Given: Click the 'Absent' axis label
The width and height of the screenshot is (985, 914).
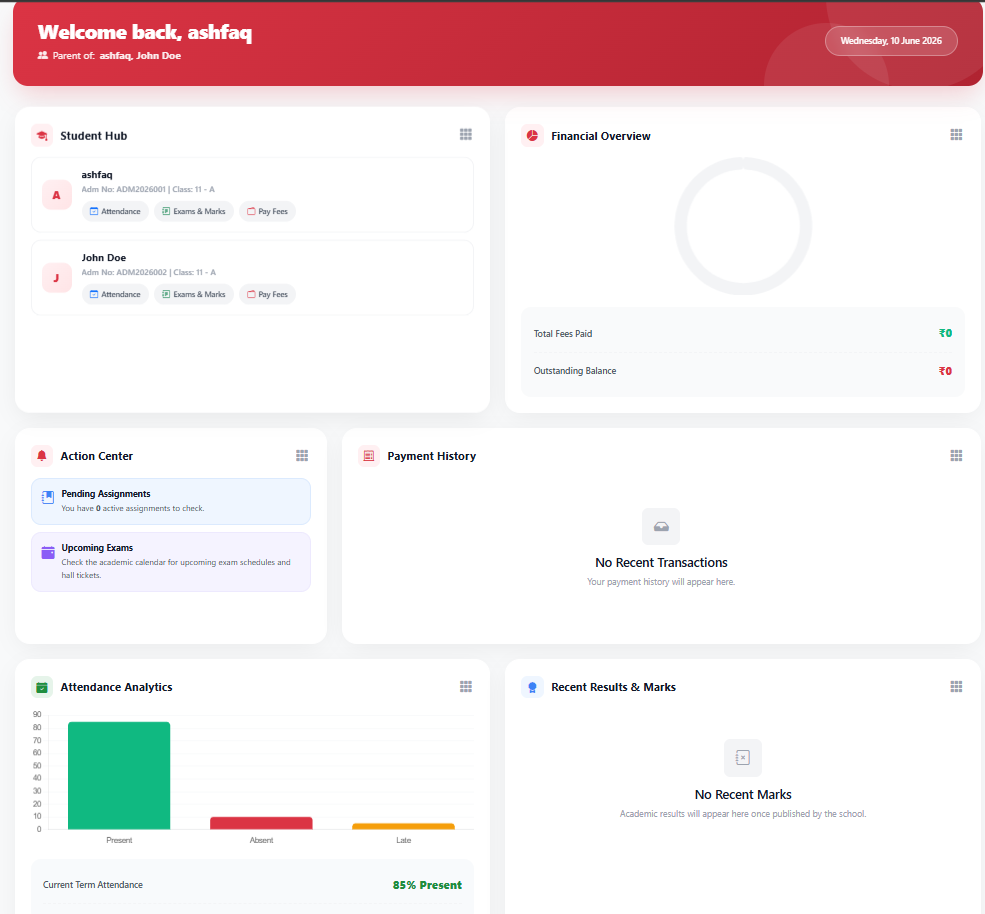Looking at the screenshot, I should tap(261, 840).
